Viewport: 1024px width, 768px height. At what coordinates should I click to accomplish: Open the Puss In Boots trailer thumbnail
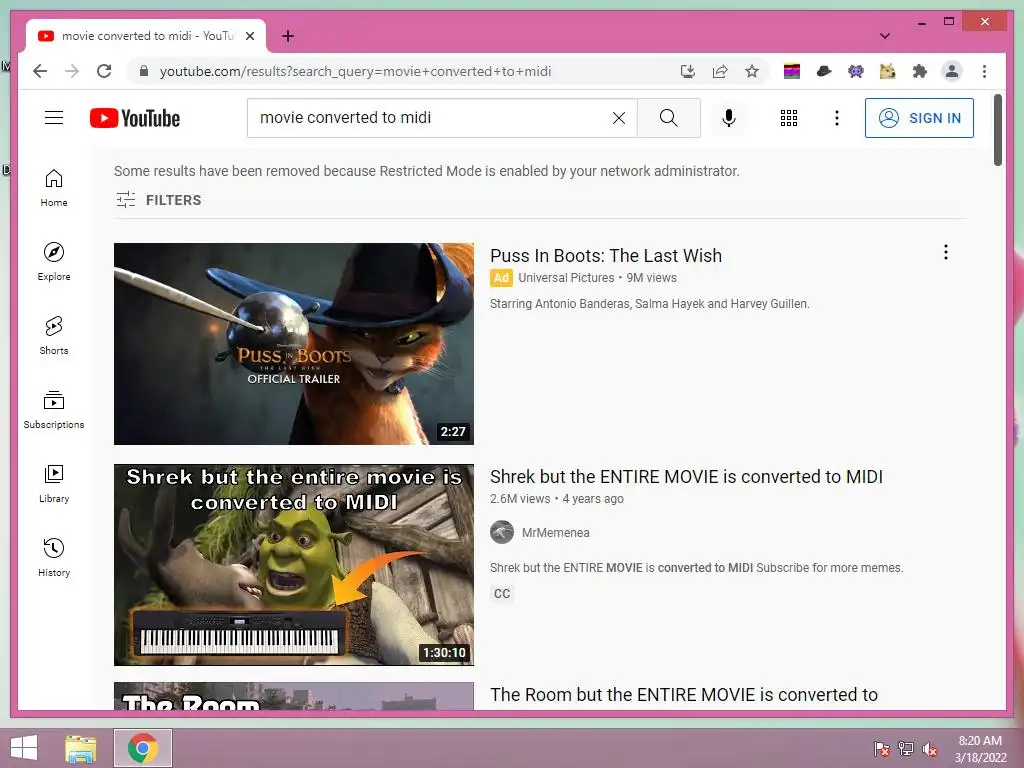tap(294, 344)
